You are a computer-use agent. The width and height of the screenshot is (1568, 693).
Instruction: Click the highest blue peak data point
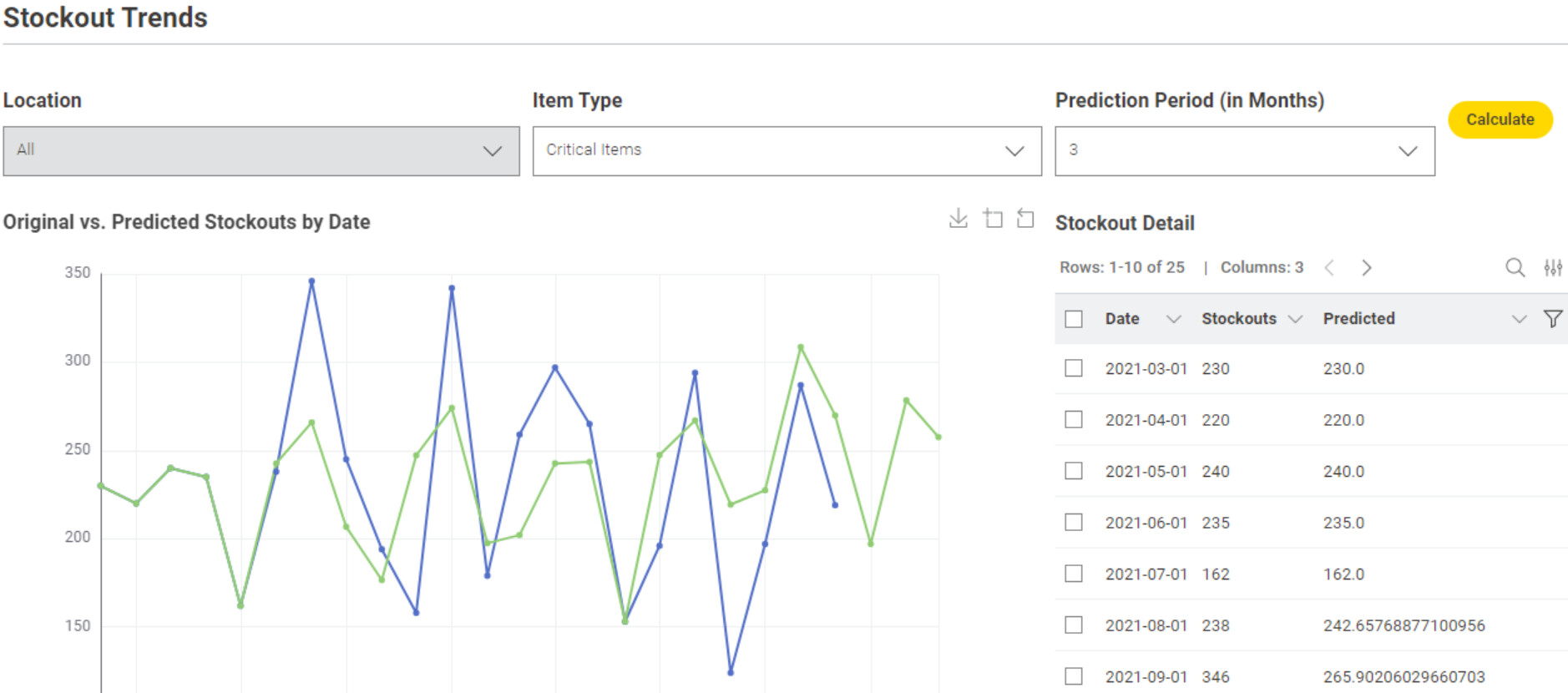311,281
